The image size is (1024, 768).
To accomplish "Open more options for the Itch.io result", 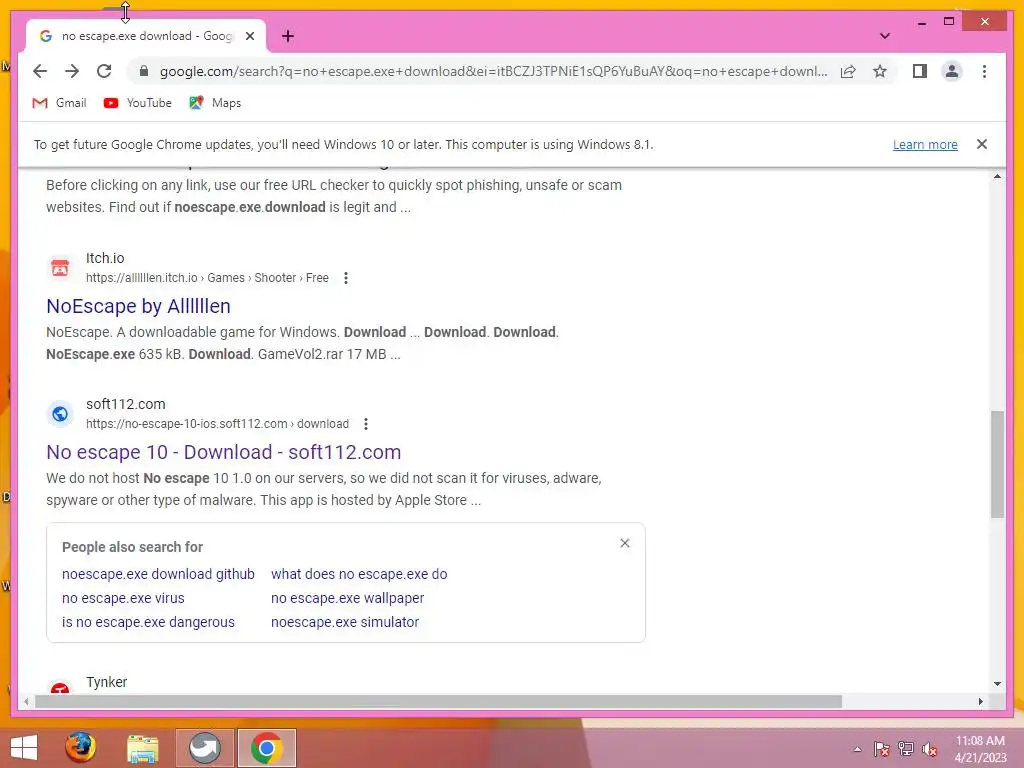I will pyautogui.click(x=346, y=278).
